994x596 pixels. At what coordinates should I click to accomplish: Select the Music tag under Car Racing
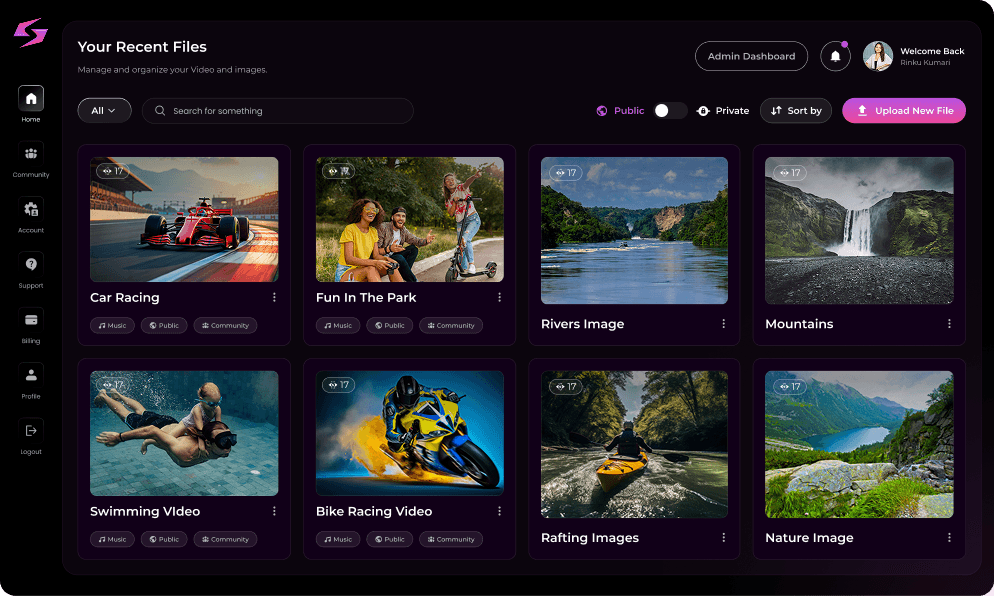pyautogui.click(x=112, y=325)
